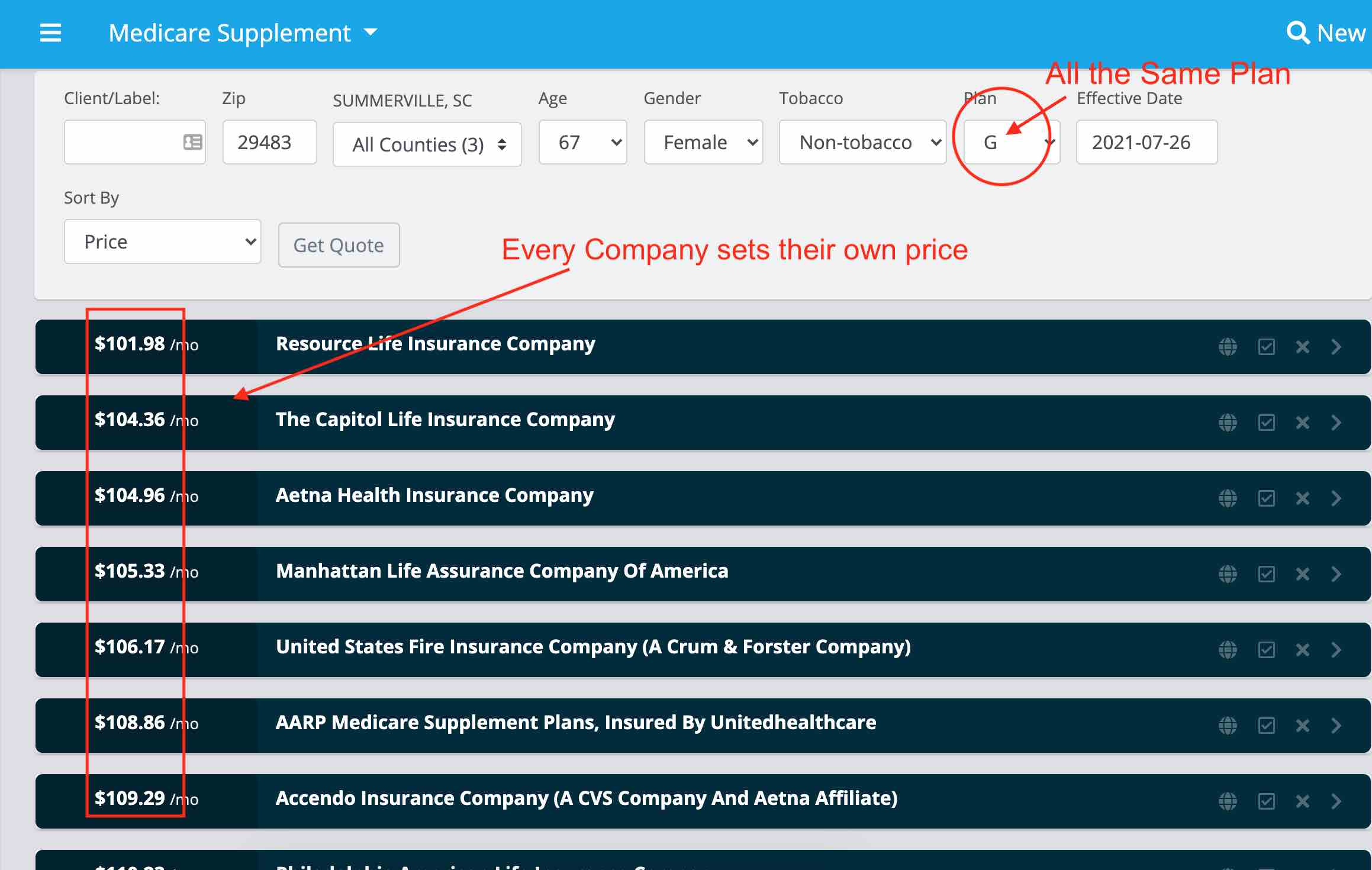Expand AARP Medicare Supplement Plans row chevron
The height and width of the screenshot is (870, 1372).
point(1336,726)
